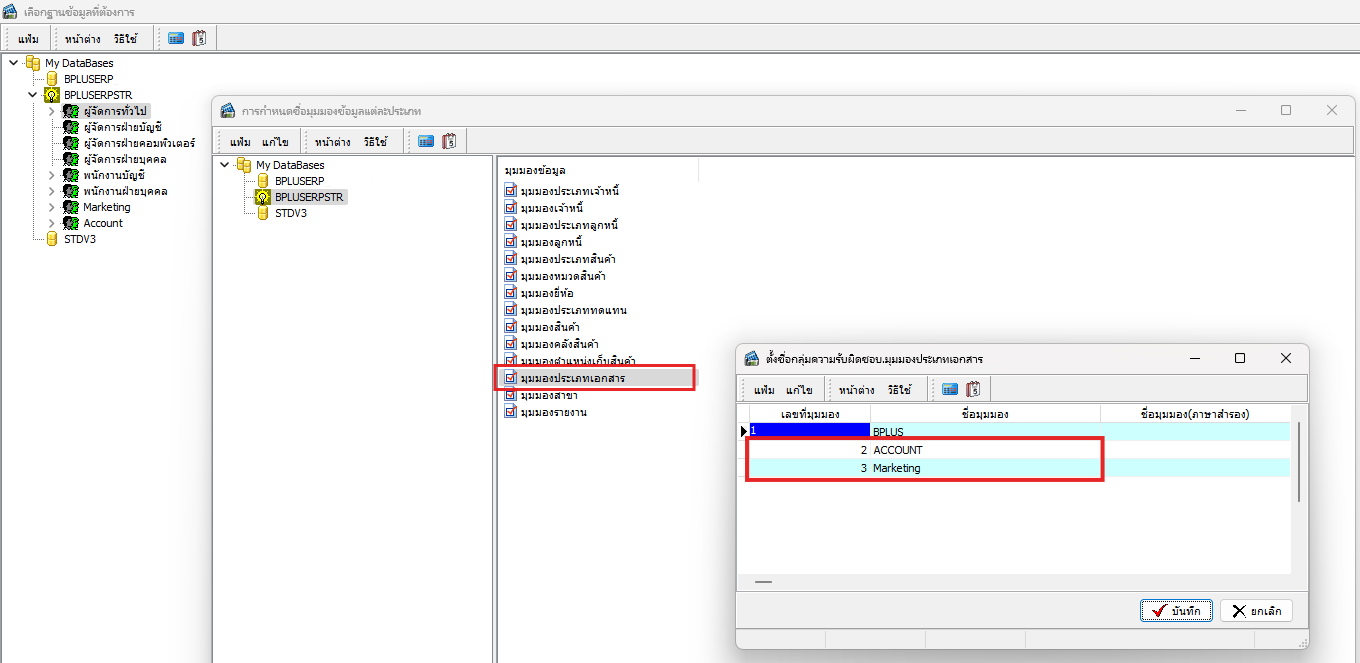Toggle the มุมมองรายงาน checkbox
The image size is (1360, 663).
coord(511,412)
